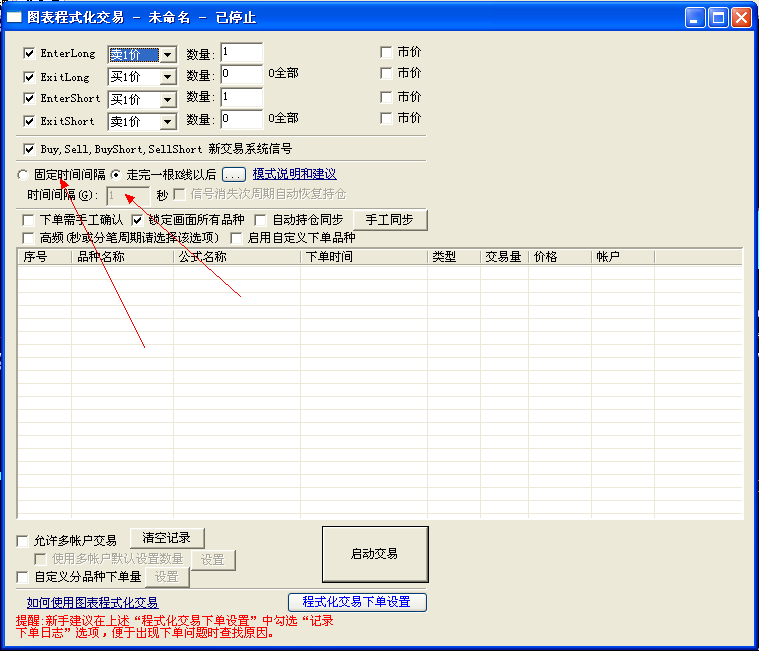Open the EnterLong price type dropdown
This screenshot has height=651, width=759.
point(167,55)
